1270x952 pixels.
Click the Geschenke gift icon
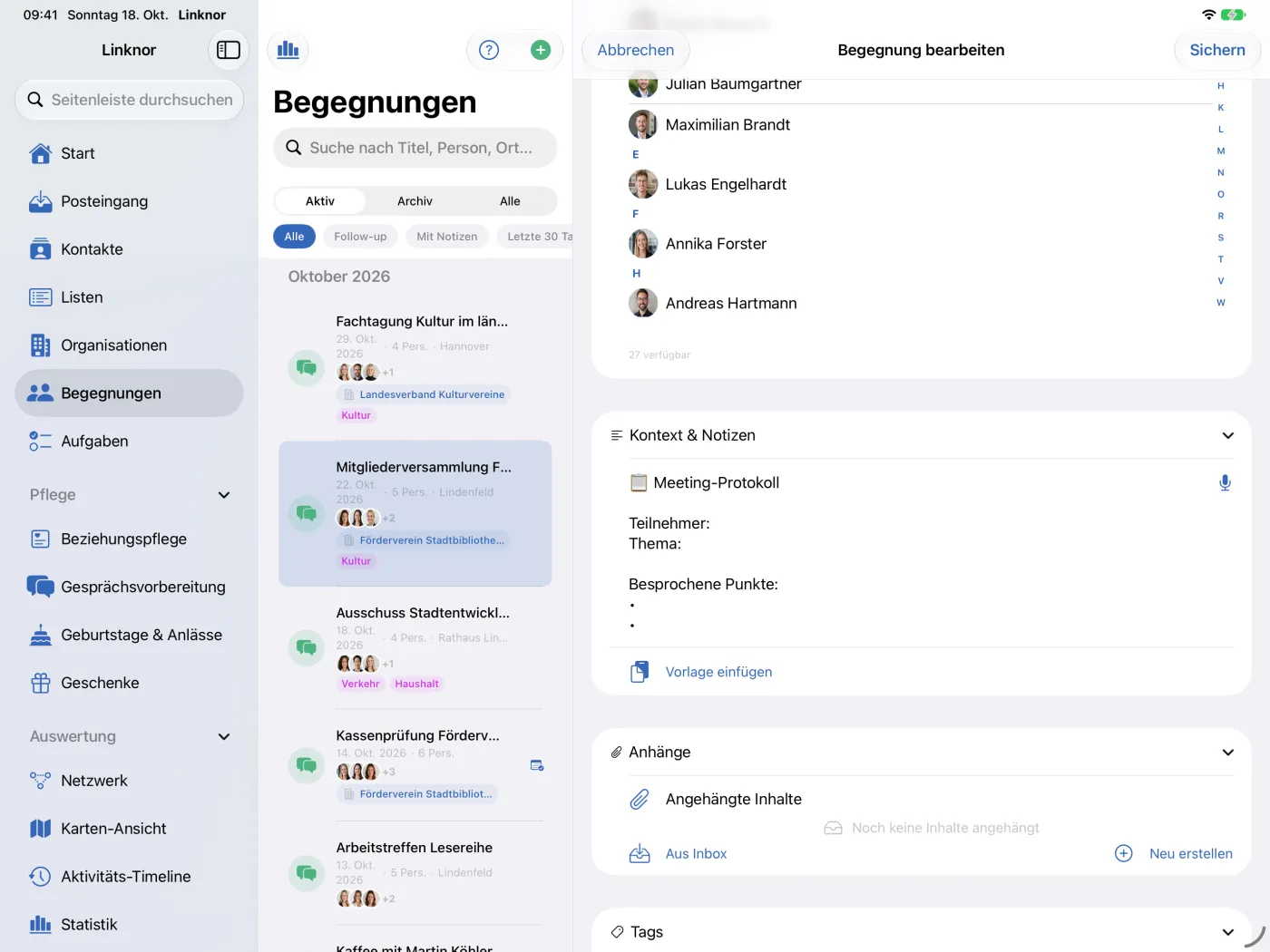pyautogui.click(x=41, y=683)
